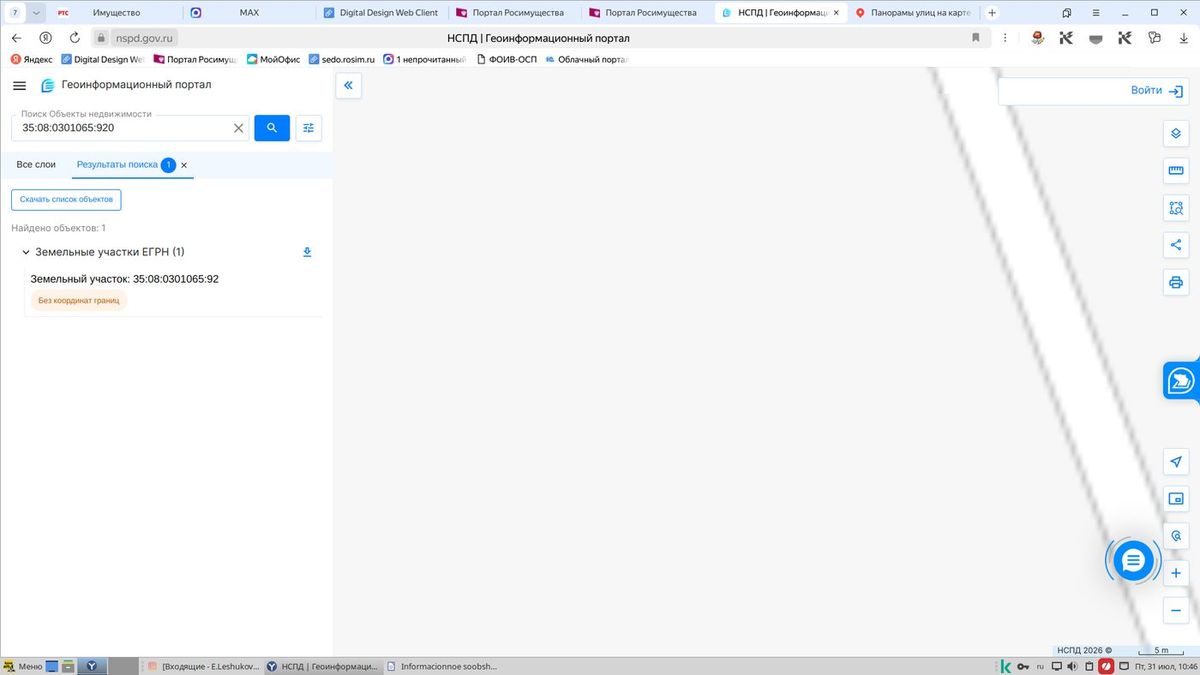
Task: Download the Земельные участки ЕГРН group
Action: [307, 252]
